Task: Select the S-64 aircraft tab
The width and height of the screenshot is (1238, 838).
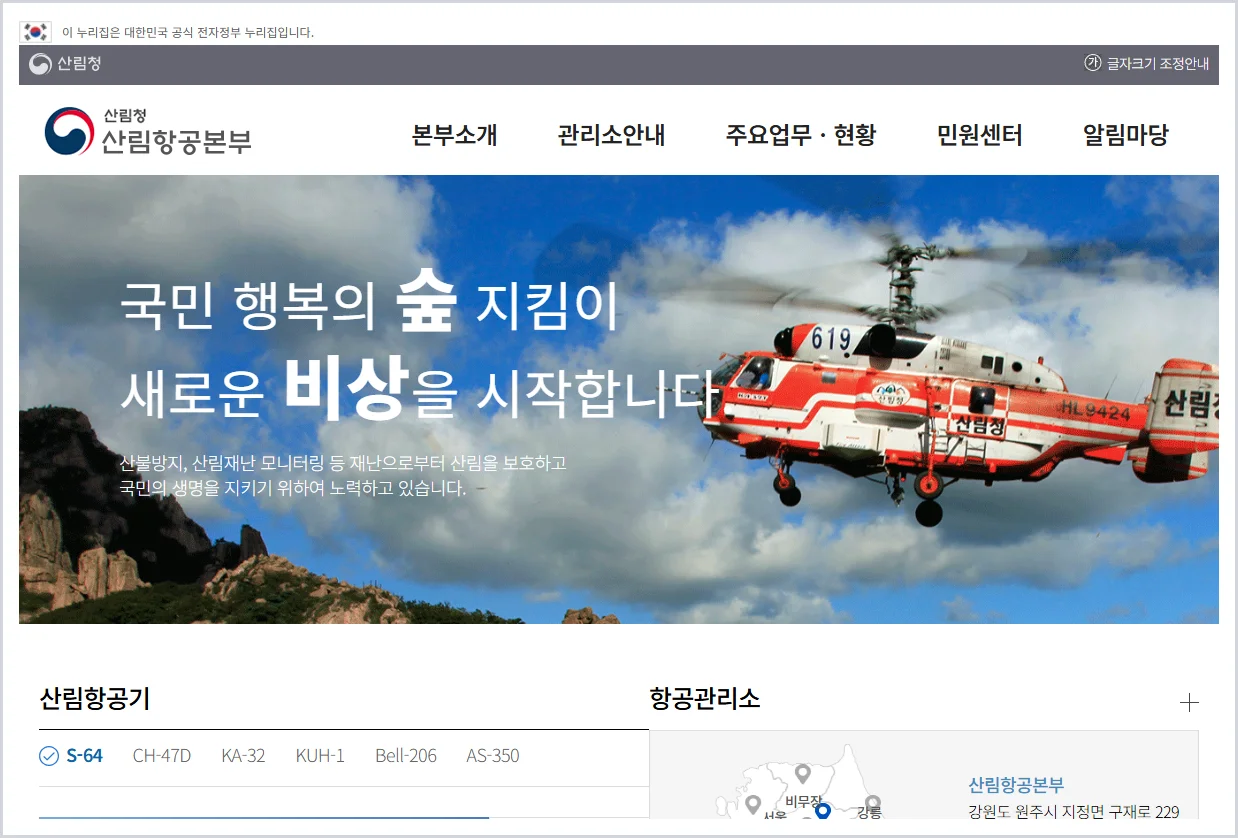Action: pyautogui.click(x=71, y=756)
